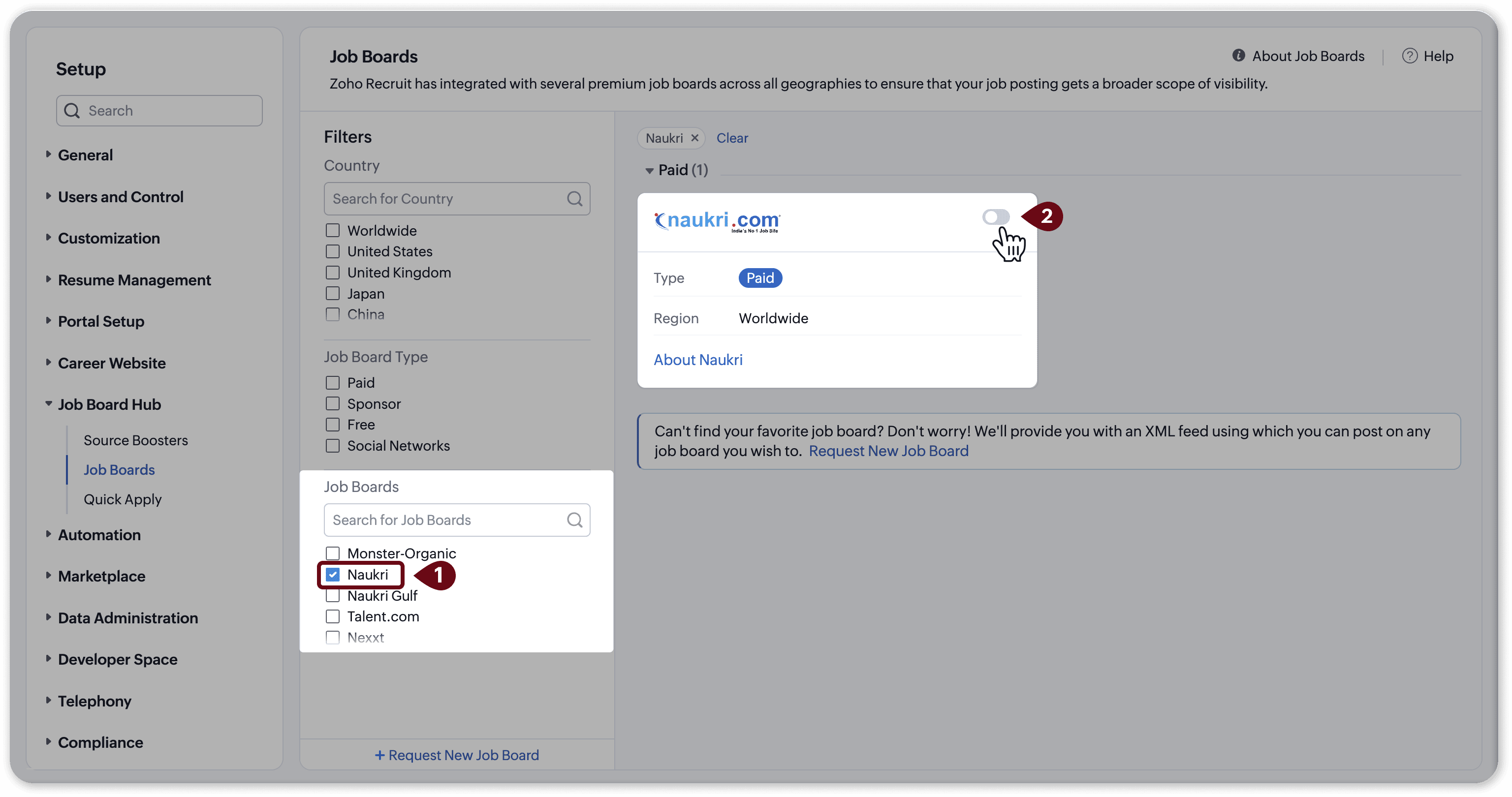Viewport: 1512px width, 797px height.
Task: Click the Setup search magnifier icon
Action: tap(71, 110)
